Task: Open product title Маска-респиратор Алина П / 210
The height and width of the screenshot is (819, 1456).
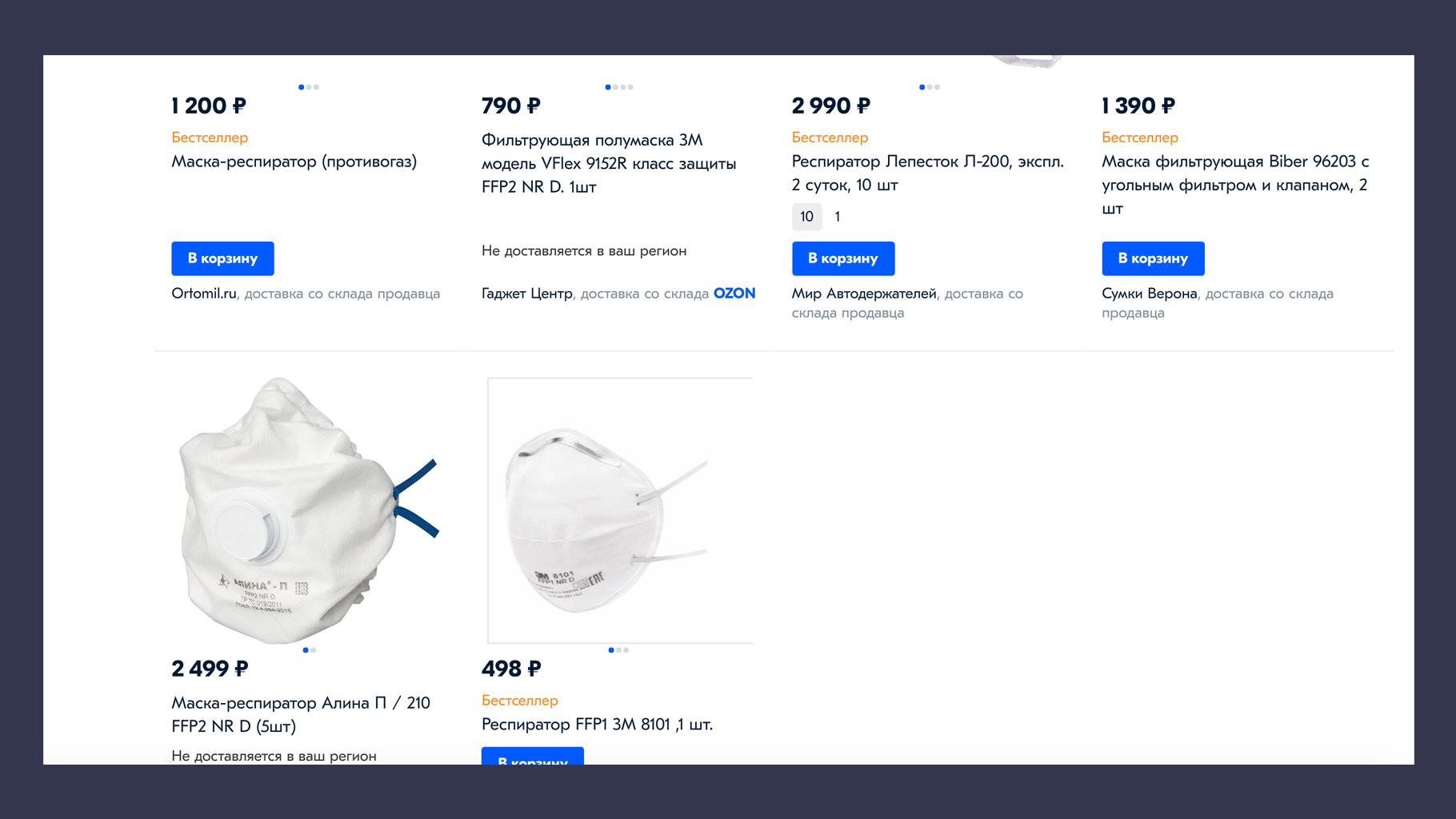Action: [301, 714]
